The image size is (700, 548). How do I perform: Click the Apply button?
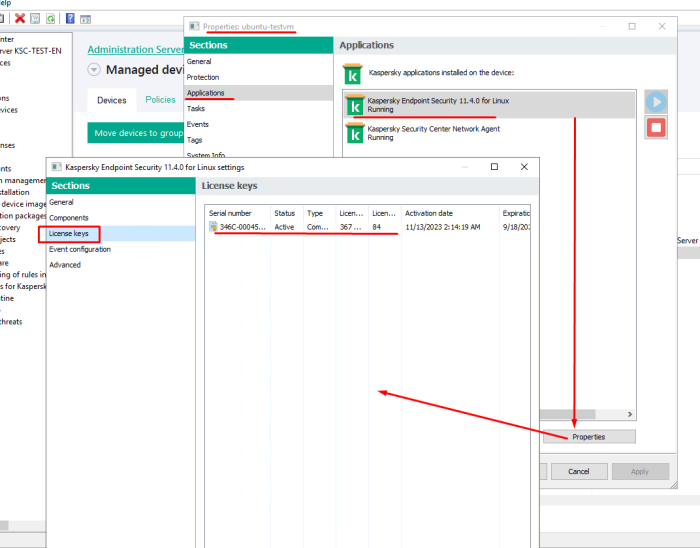point(640,471)
